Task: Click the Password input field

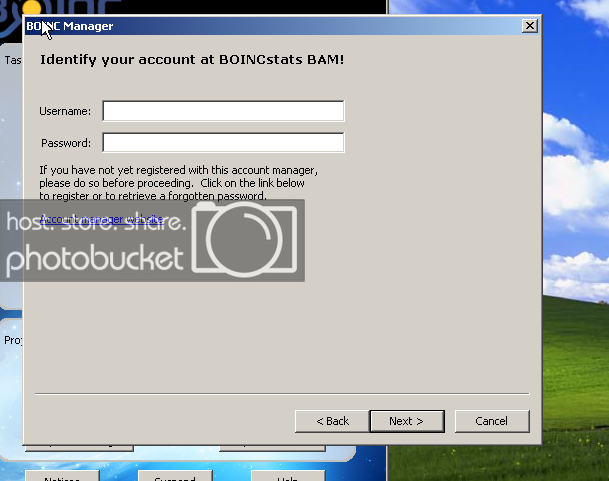Action: 223,143
